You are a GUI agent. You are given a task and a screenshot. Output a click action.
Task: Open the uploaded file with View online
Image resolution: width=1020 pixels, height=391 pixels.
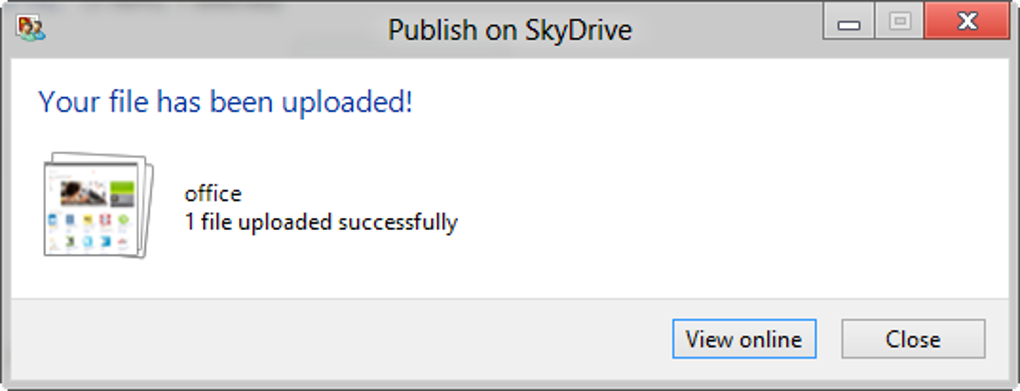744,339
